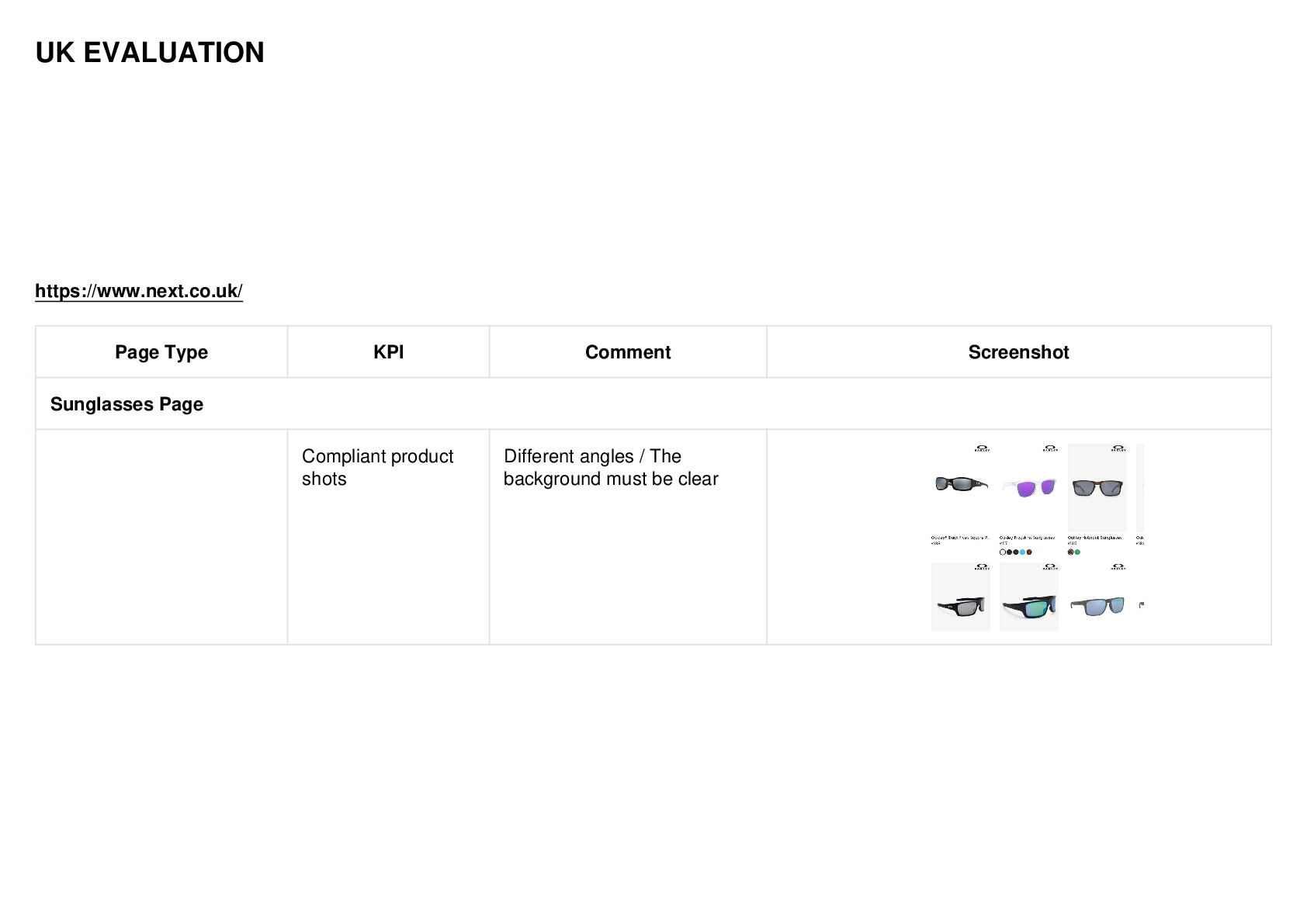This screenshot has width=1307, height=924.
Task: Click the Oakley logo above tortoise Holbrook sunglasses
Action: coord(1118,448)
